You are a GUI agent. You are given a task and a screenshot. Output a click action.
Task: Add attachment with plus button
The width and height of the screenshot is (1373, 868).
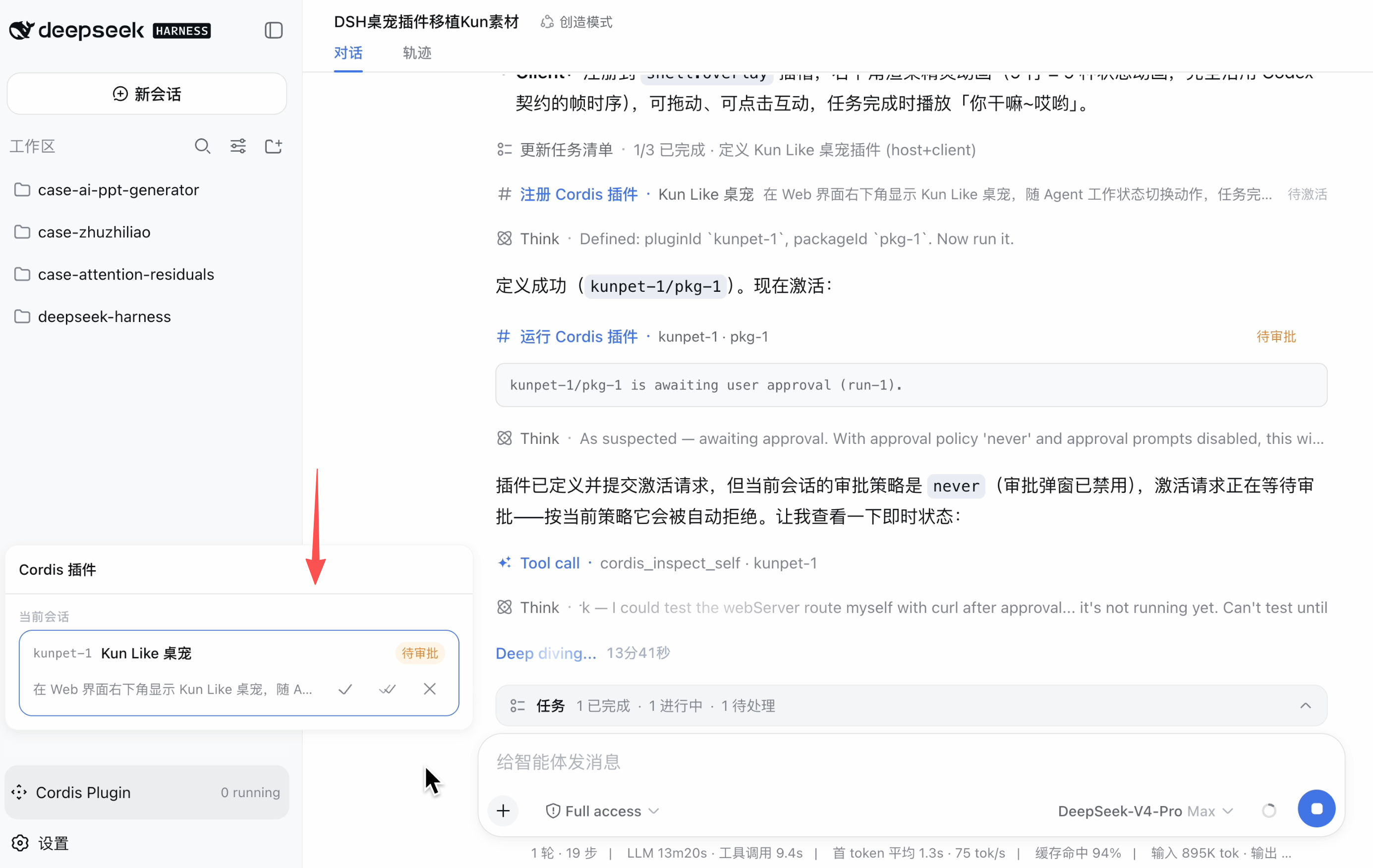pos(503,811)
